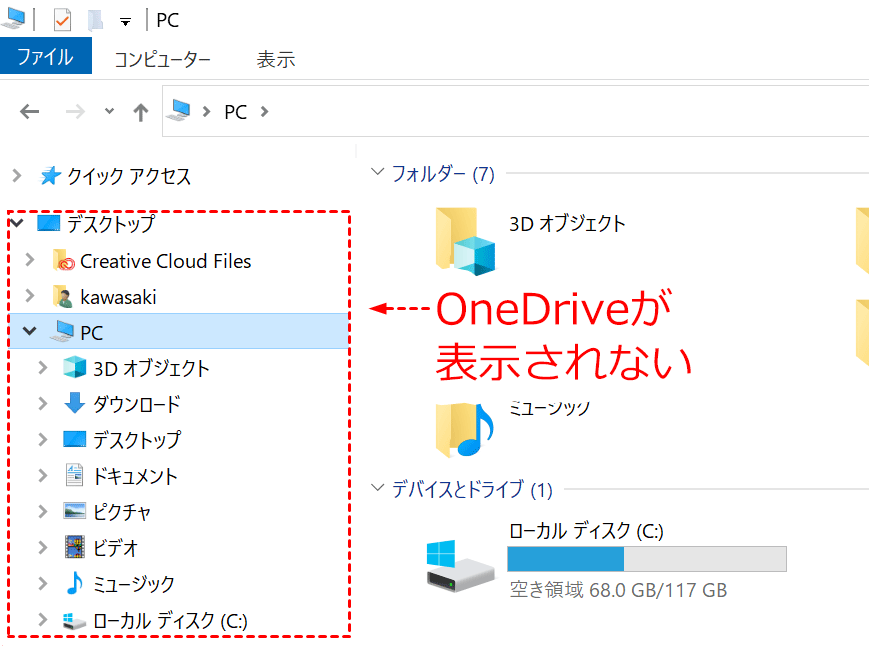Expand ローカル ディスク (C:) in the tree

tap(43, 619)
